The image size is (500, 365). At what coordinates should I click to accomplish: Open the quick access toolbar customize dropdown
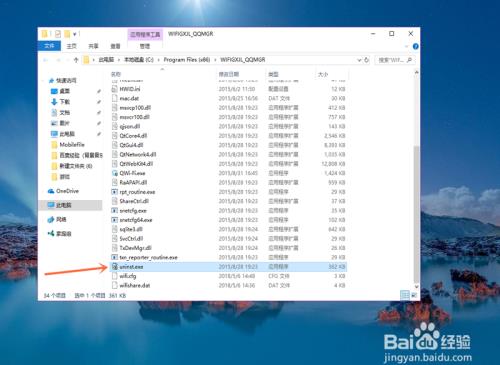pyautogui.click(x=75, y=34)
